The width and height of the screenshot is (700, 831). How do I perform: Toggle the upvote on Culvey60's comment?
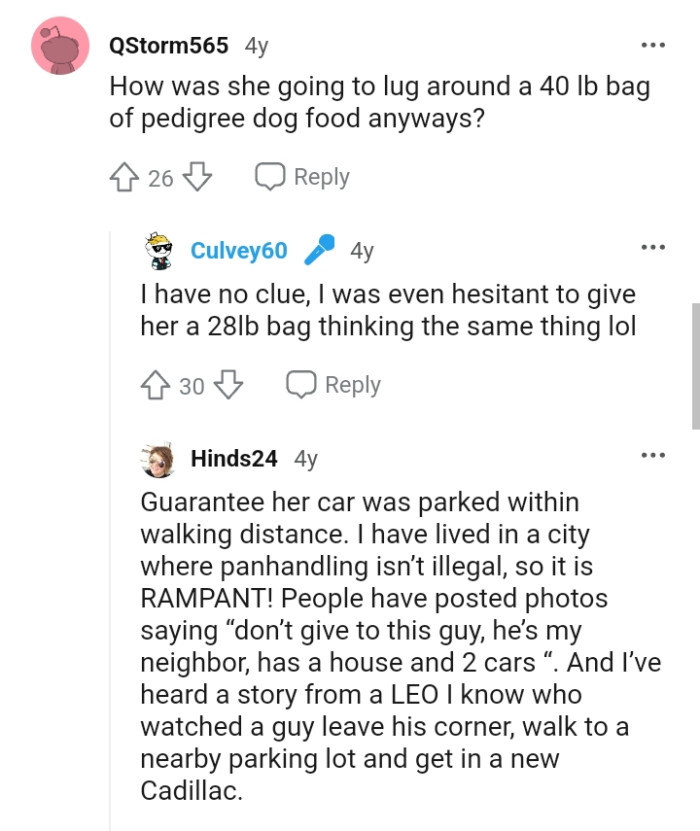[155, 384]
